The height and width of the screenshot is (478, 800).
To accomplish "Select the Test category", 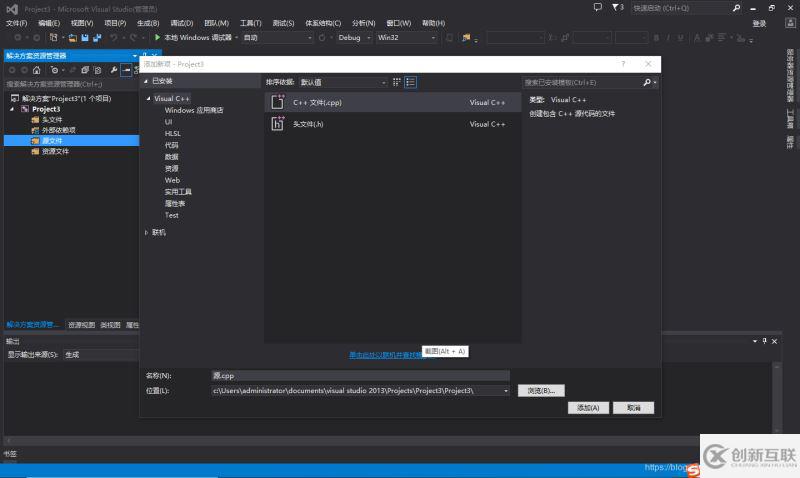I will 171,215.
